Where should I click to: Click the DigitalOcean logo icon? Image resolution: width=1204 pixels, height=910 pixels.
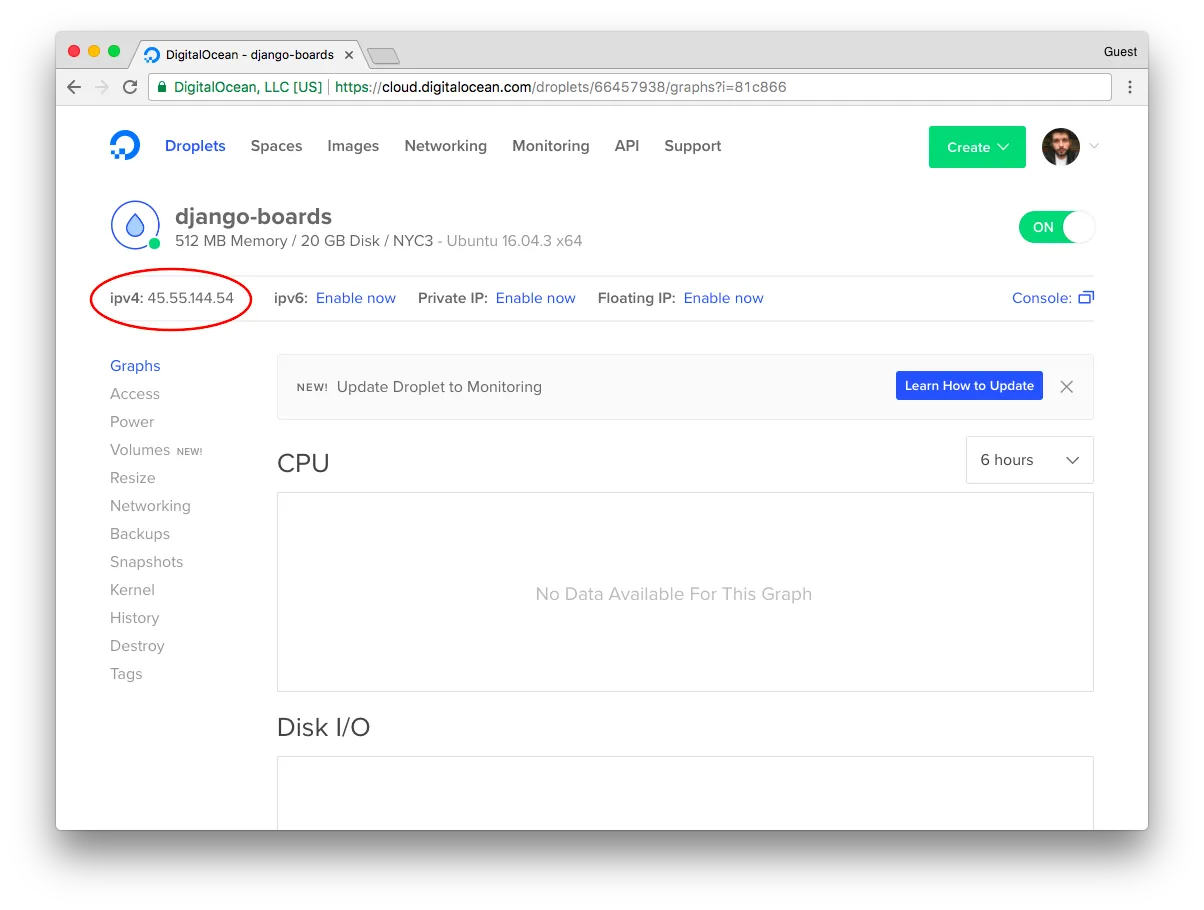(125, 146)
